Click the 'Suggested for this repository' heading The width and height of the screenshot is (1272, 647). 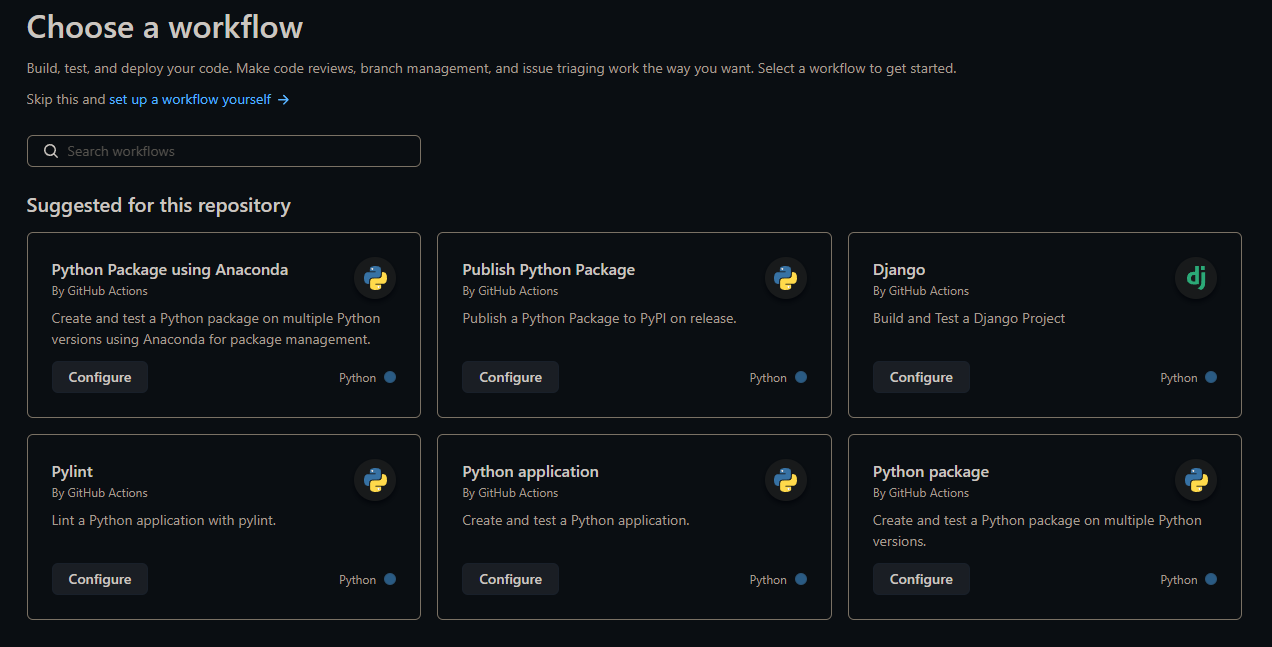pos(159,205)
